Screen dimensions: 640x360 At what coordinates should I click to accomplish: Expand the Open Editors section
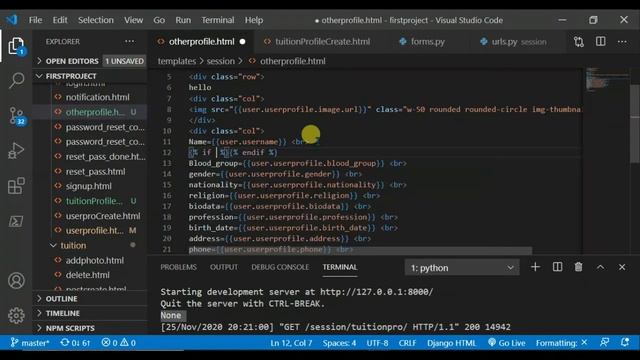tap(90, 61)
